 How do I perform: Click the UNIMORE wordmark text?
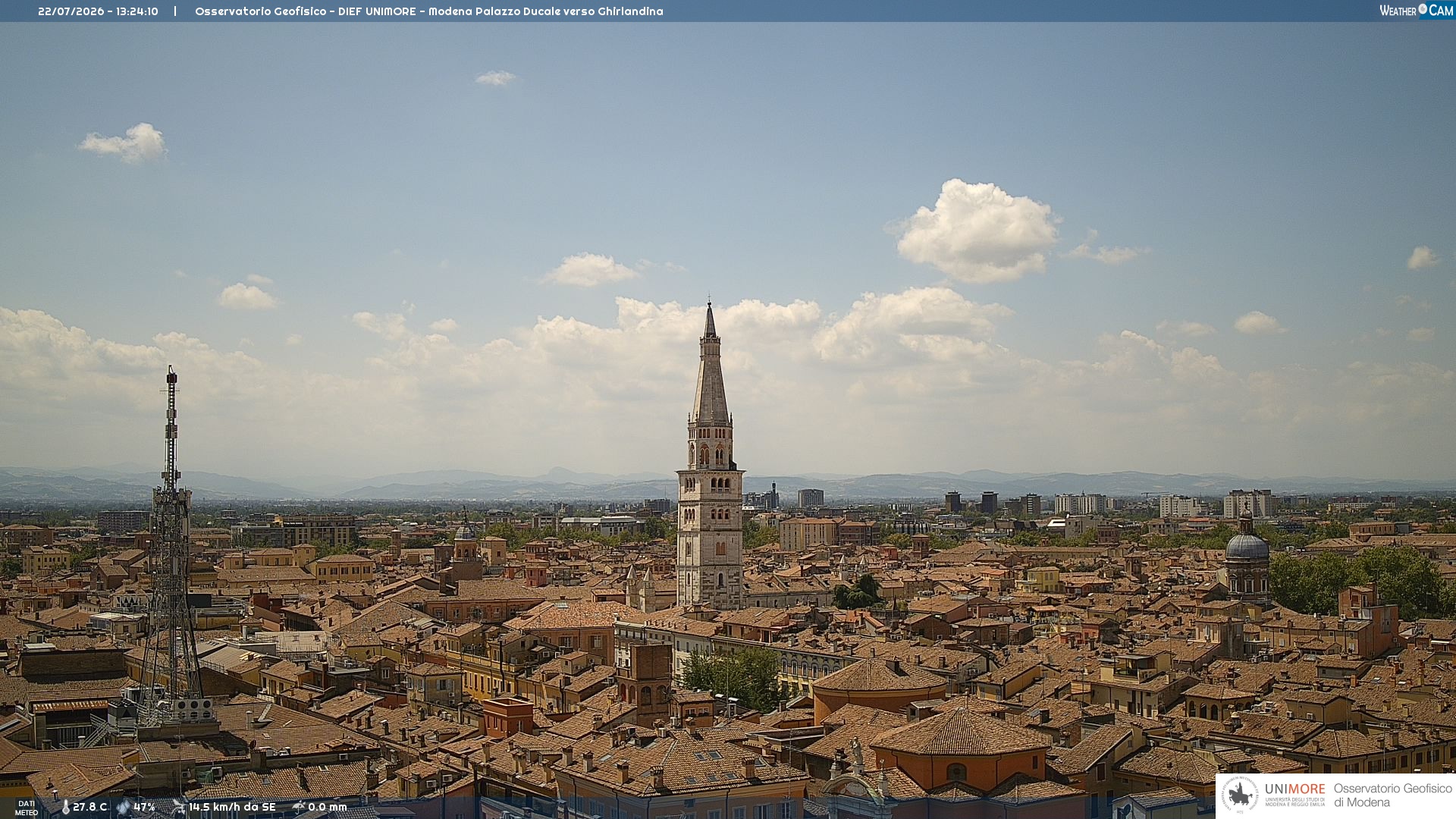[x=1295, y=789]
